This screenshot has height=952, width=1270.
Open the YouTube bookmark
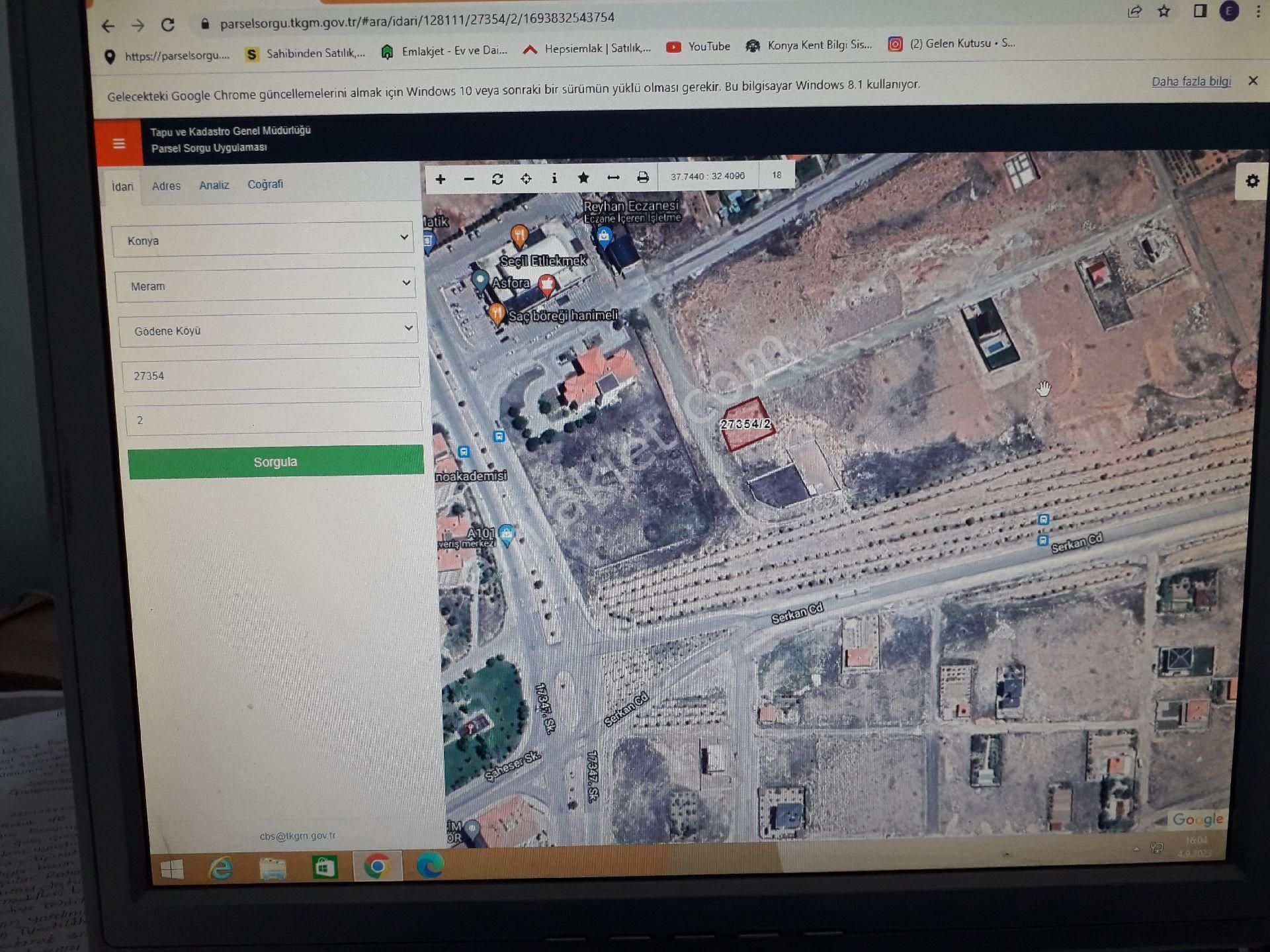[698, 46]
